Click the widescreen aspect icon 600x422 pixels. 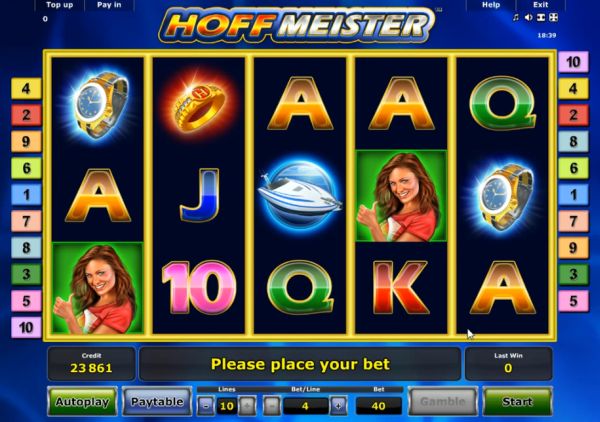(541, 17)
